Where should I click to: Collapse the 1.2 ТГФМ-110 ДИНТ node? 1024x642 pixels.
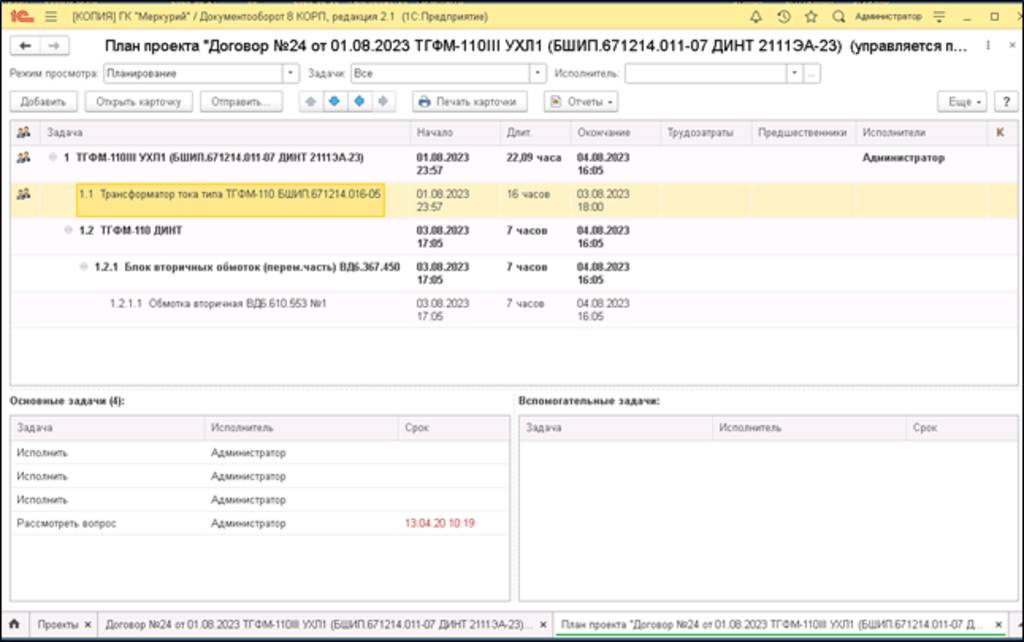point(69,231)
